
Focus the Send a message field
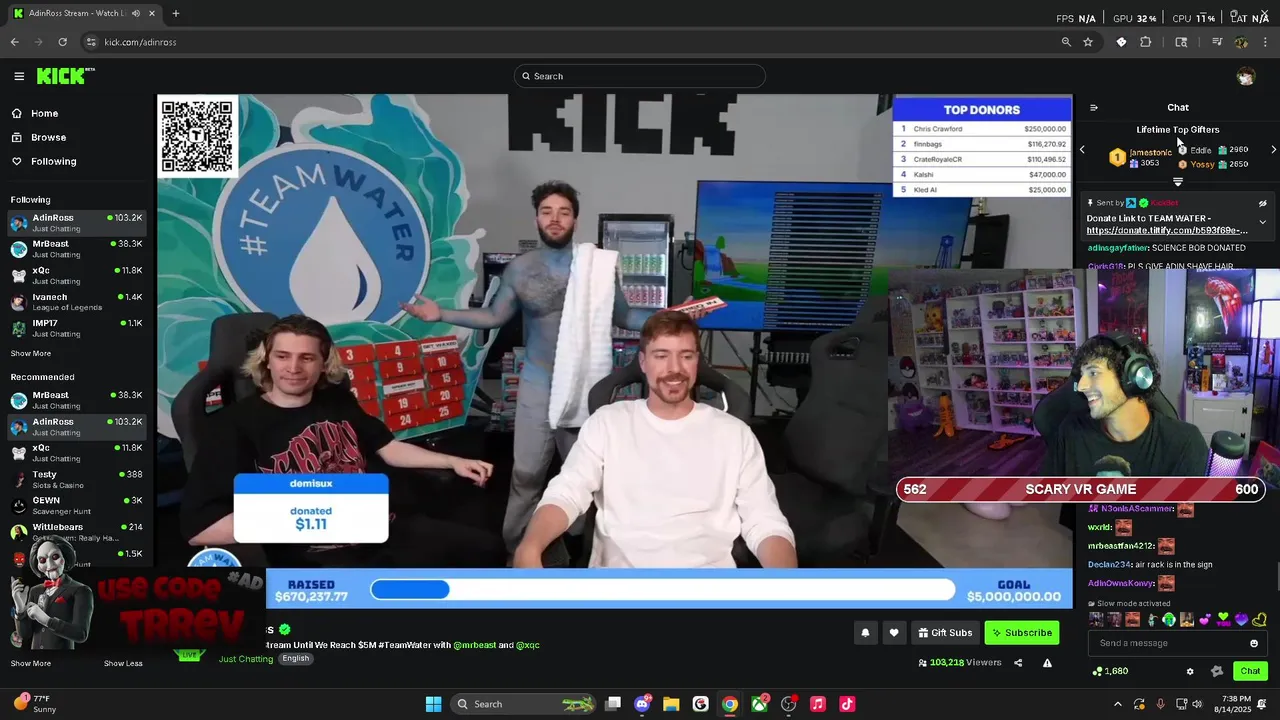pyautogui.click(x=1177, y=643)
